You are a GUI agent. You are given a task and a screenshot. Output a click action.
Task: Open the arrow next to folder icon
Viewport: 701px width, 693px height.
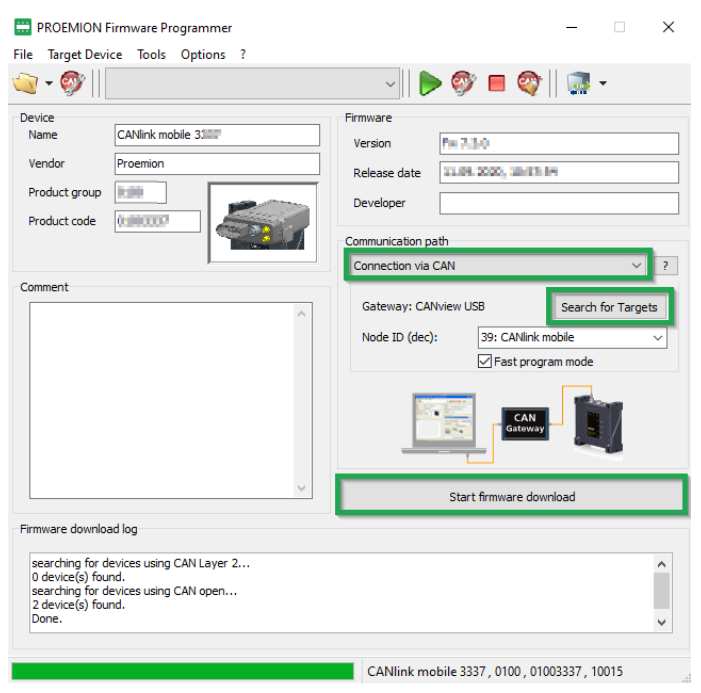tap(48, 84)
